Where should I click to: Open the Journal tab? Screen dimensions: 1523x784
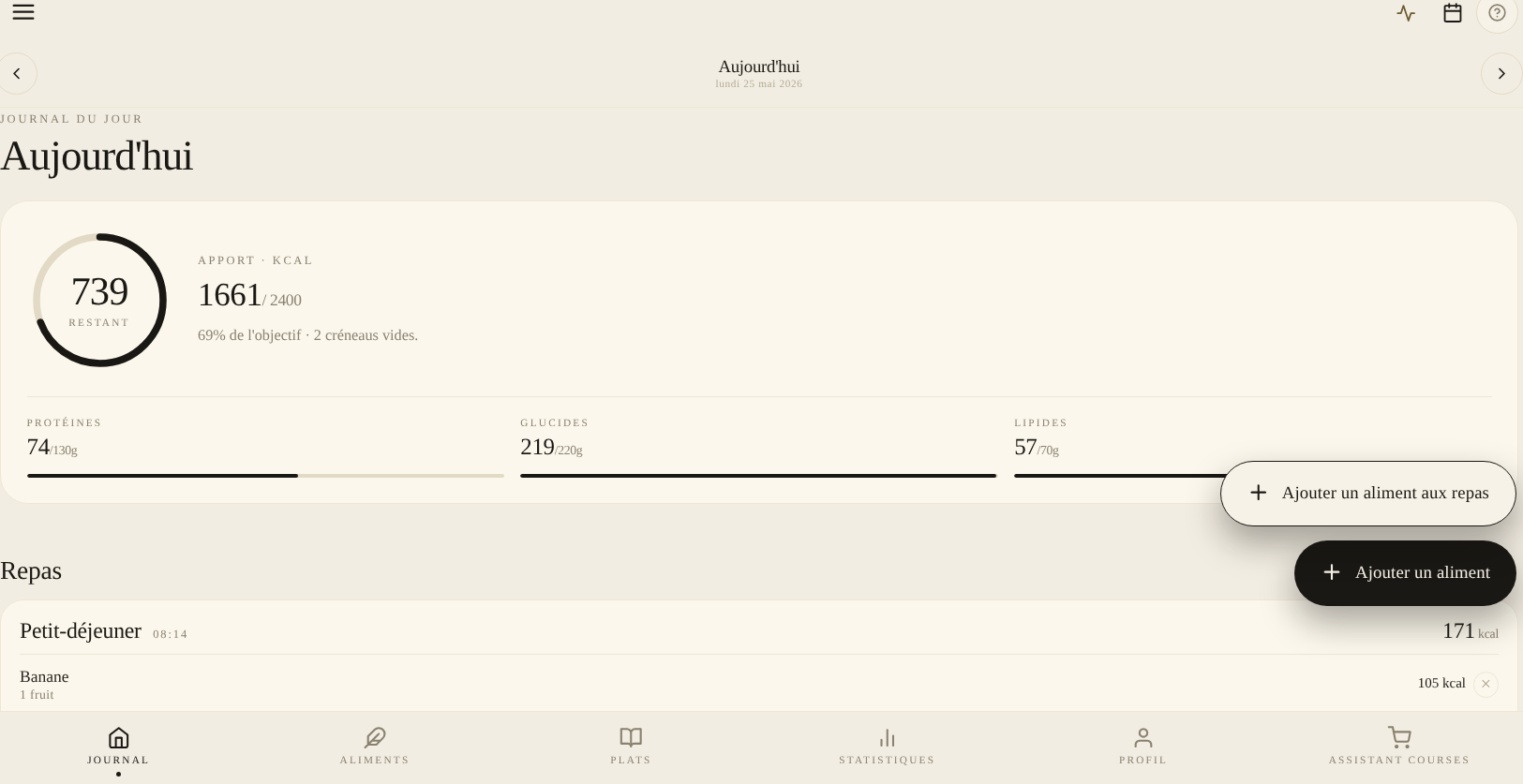pos(118,746)
